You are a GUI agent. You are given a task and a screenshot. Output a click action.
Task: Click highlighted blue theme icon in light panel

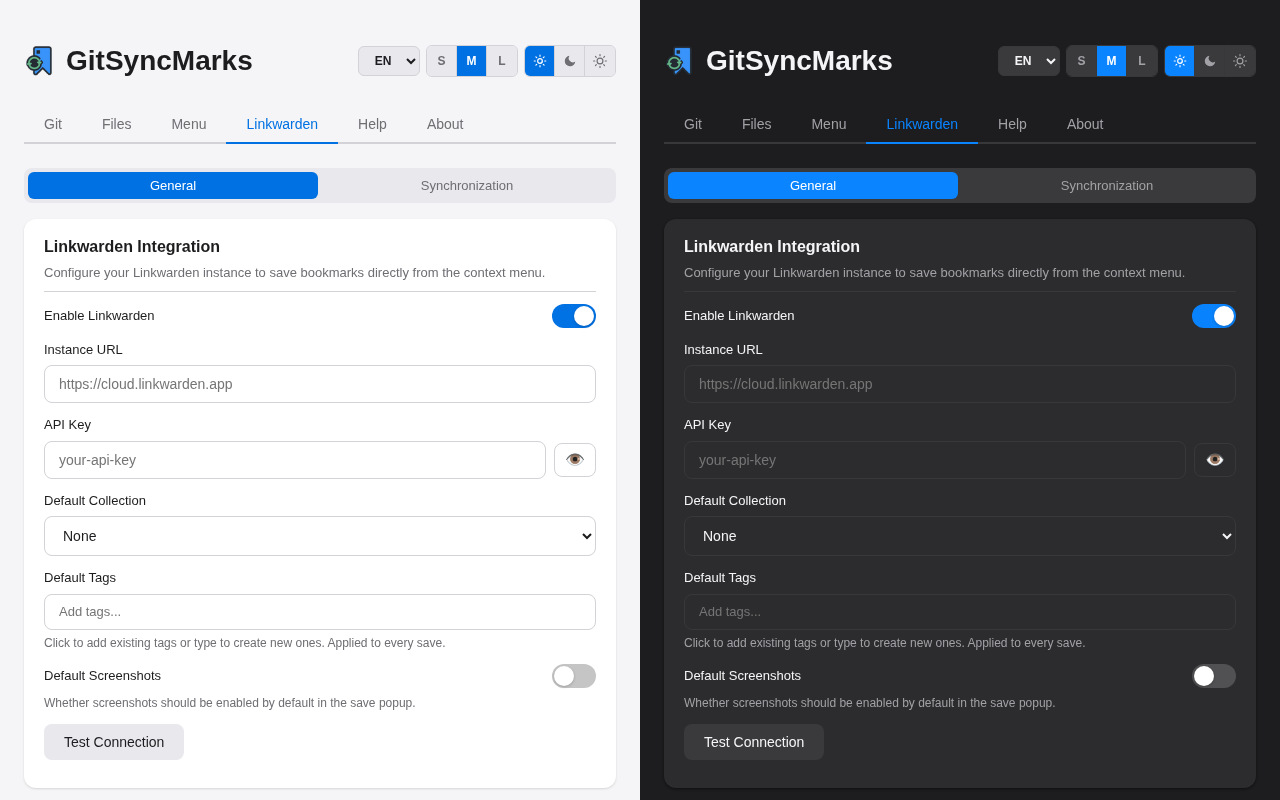tap(540, 61)
